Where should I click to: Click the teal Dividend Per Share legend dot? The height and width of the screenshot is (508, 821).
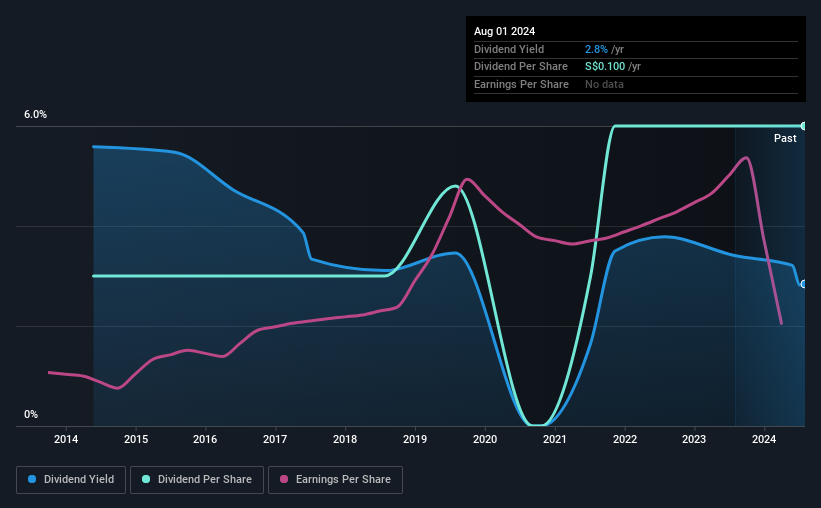[x=146, y=479]
